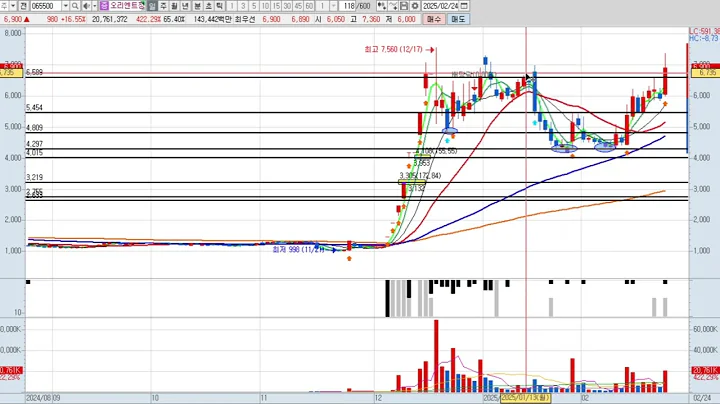The width and height of the screenshot is (720, 404).
Task: Click the 최저 998 (11/21) low label
Action: point(298,250)
